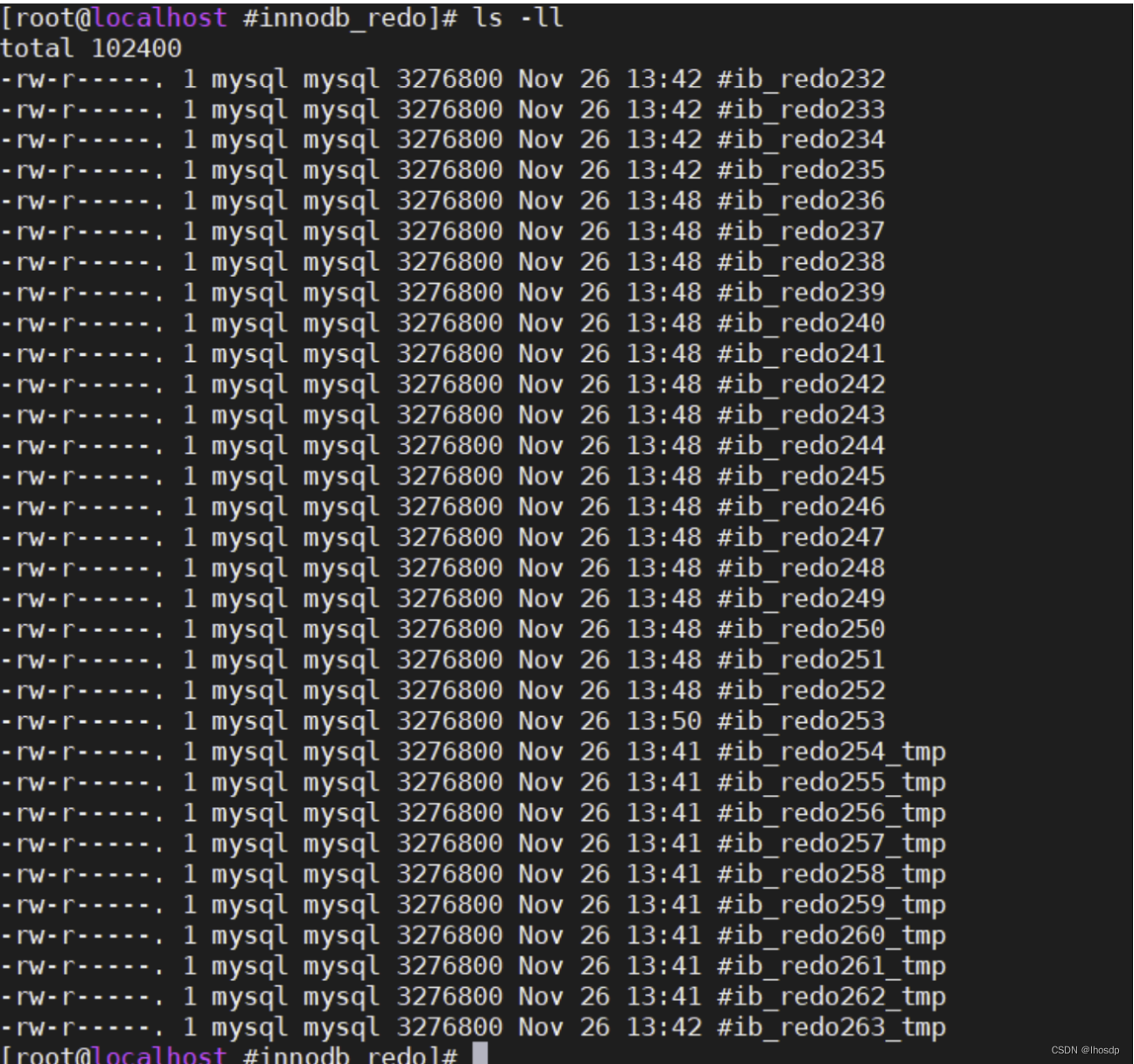The width and height of the screenshot is (1134, 1064).
Task: Click the filename #ib_redo255_tmp
Action: pos(832,784)
